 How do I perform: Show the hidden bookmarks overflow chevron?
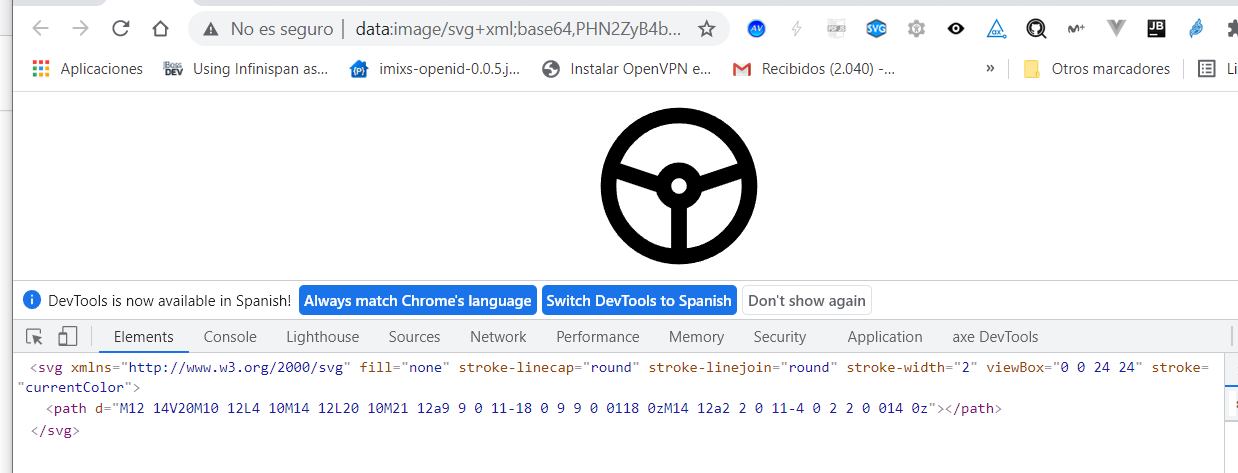coord(990,68)
